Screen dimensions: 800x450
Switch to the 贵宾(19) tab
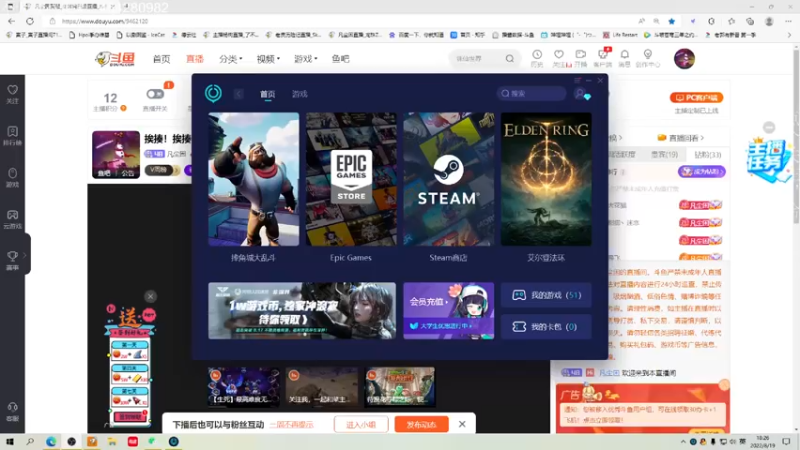(x=664, y=154)
